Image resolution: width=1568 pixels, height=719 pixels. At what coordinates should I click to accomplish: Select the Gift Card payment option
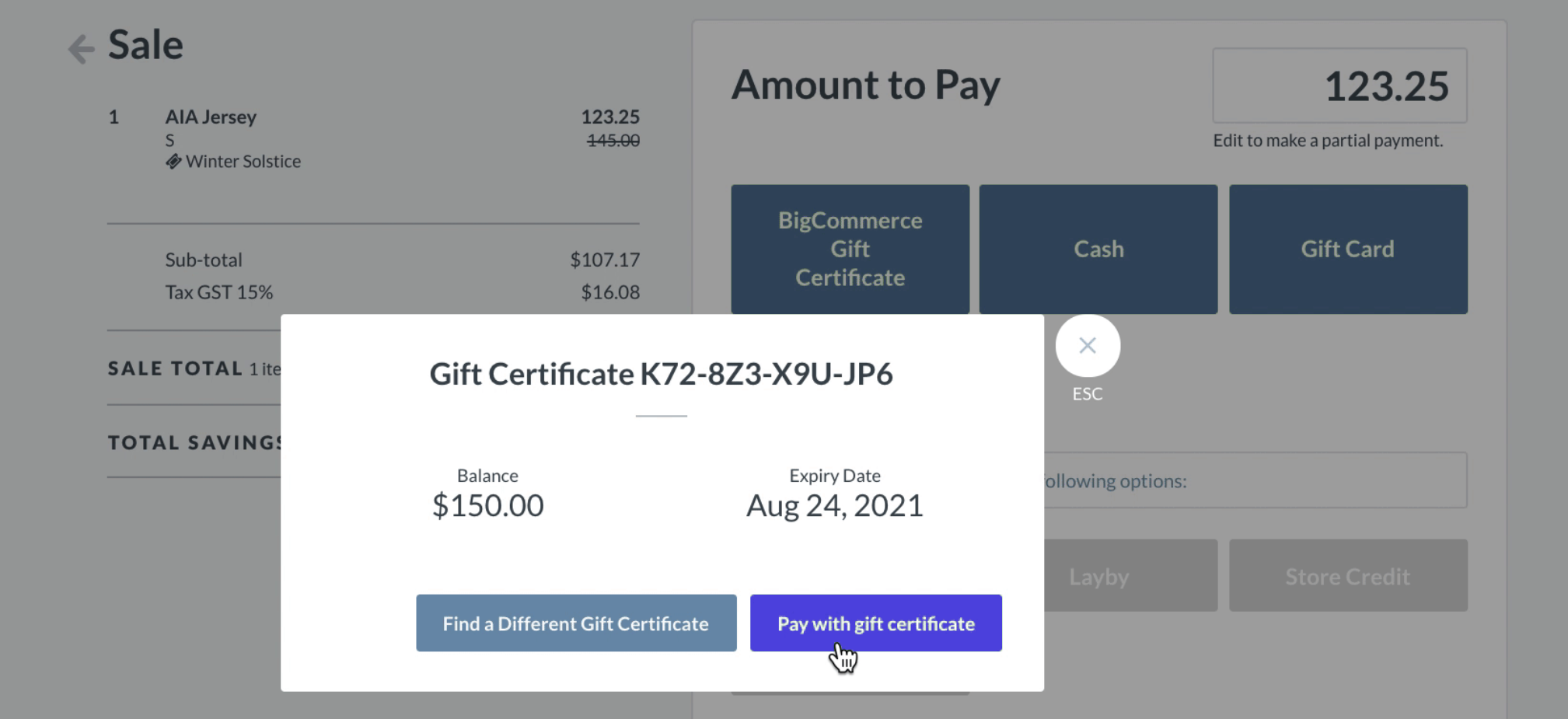1347,249
